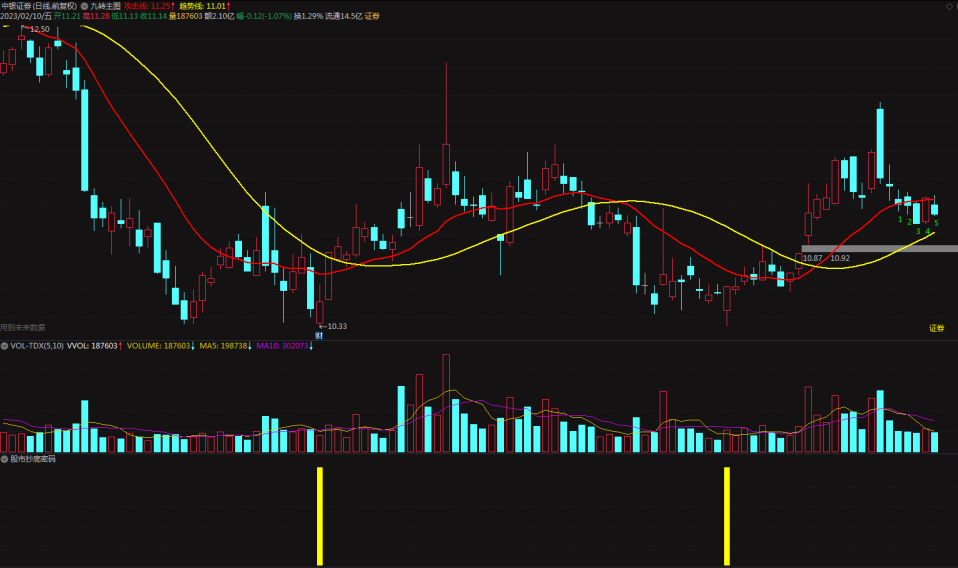Click the MA5: 198738 readout
958x568 pixels.
pos(225,346)
